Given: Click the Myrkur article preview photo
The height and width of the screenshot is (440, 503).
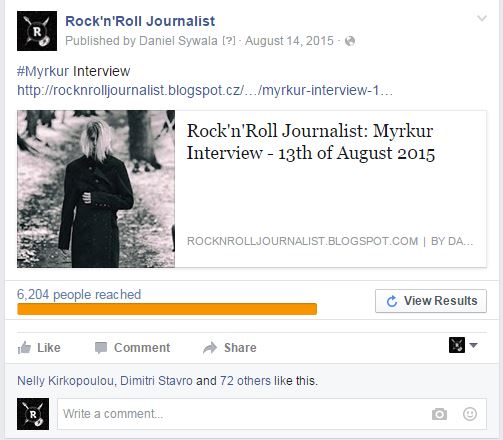Looking at the screenshot, I should [x=96, y=189].
